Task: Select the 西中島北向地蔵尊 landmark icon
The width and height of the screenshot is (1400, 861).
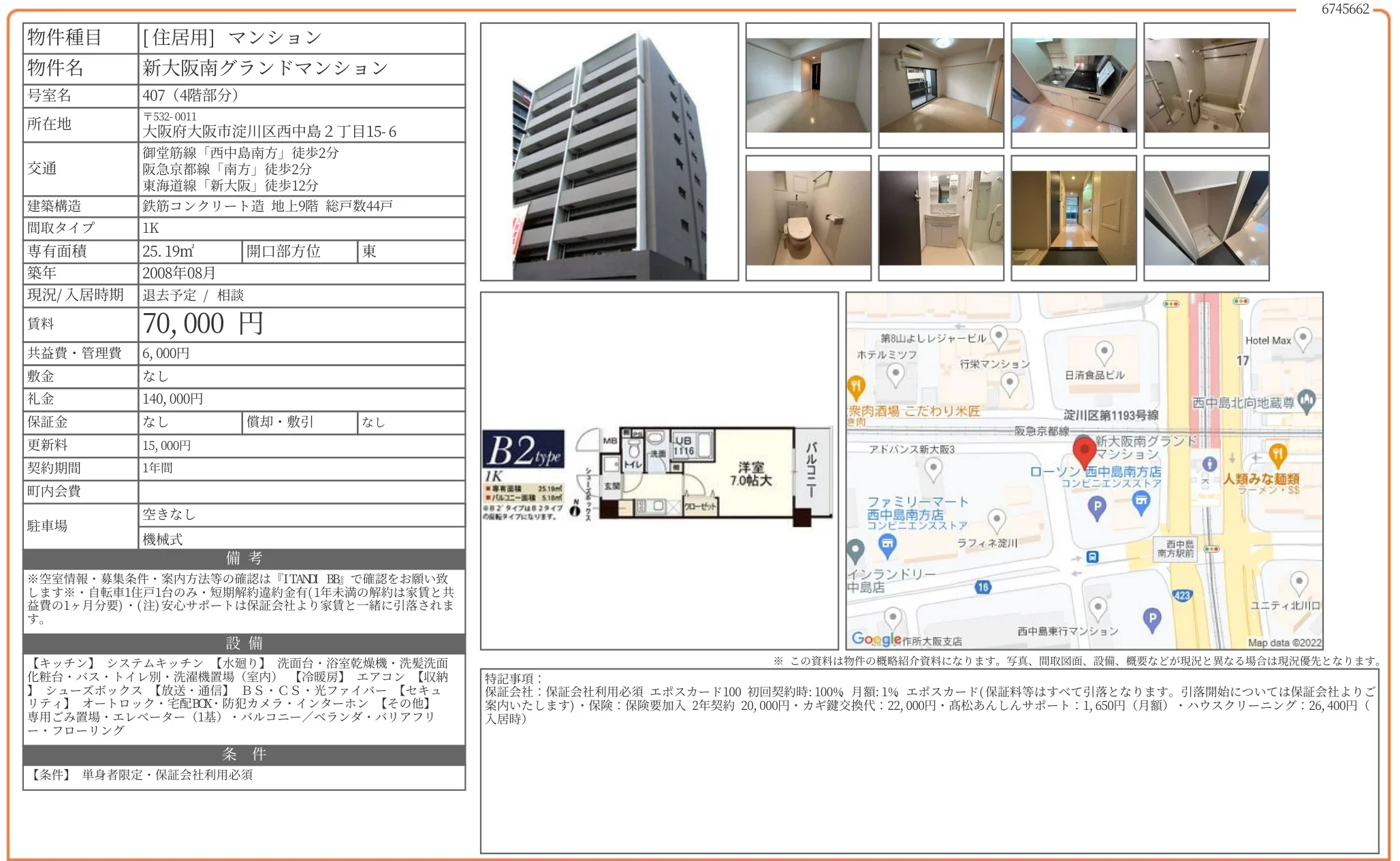Action: [1307, 400]
